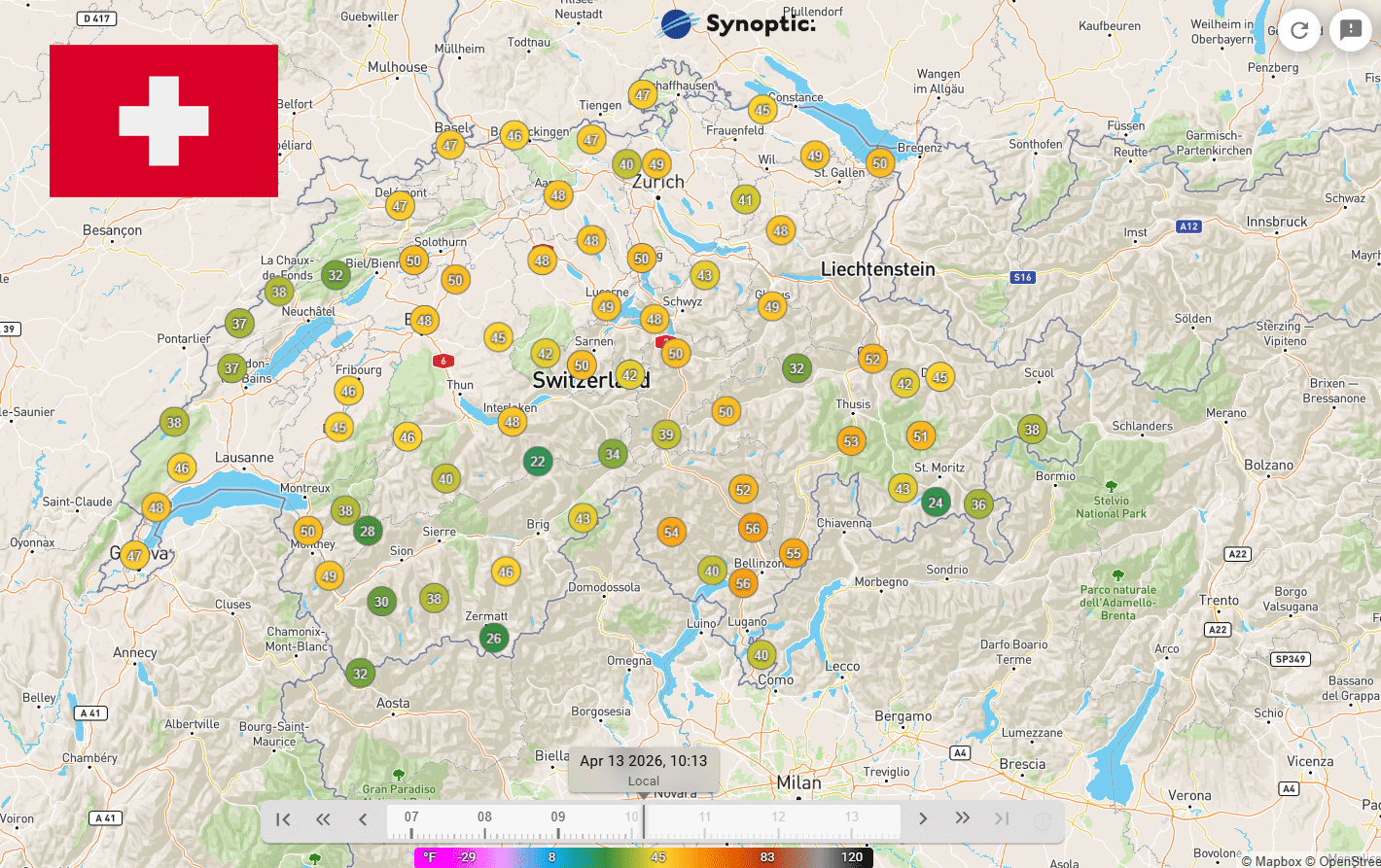Click the Besançon city label

(113, 231)
